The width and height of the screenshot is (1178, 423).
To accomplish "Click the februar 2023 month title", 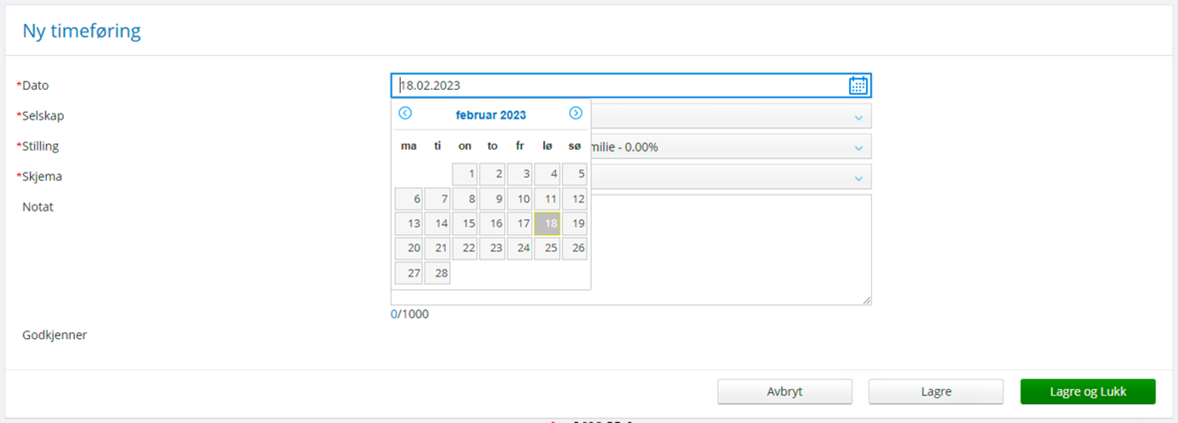I will [x=490, y=115].
